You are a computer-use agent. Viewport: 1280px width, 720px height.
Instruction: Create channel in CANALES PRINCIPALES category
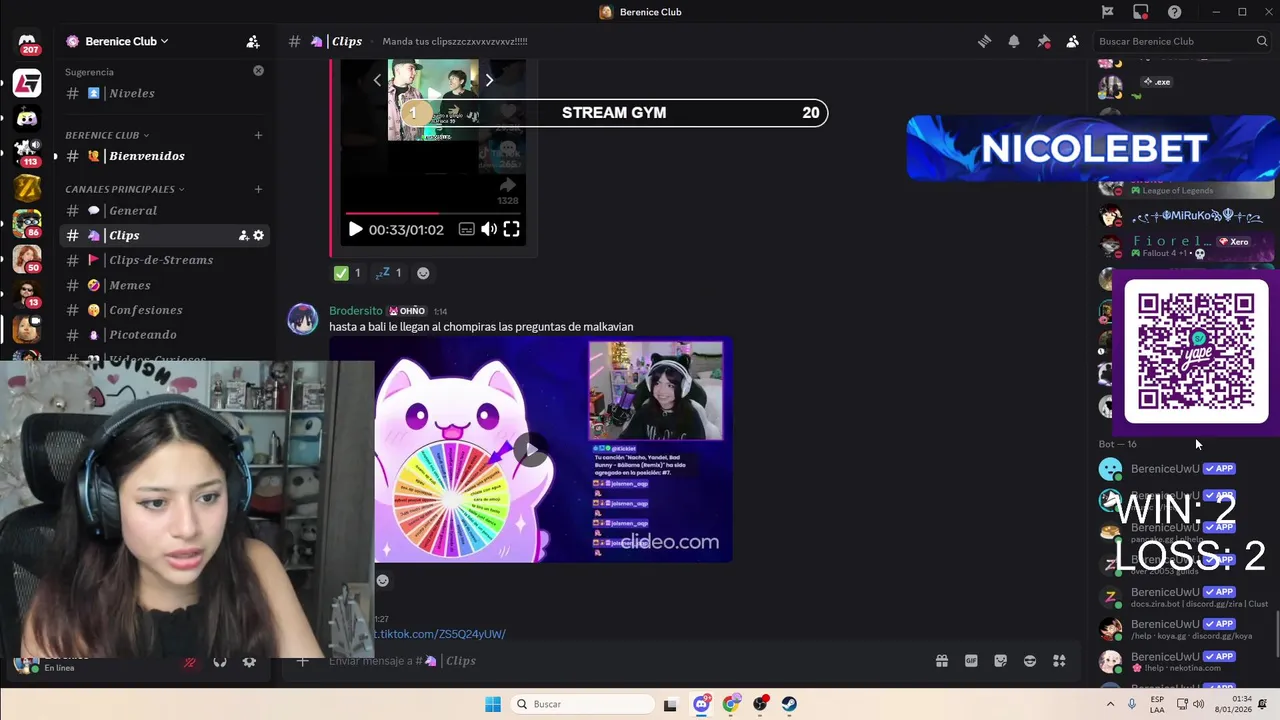coord(258,189)
